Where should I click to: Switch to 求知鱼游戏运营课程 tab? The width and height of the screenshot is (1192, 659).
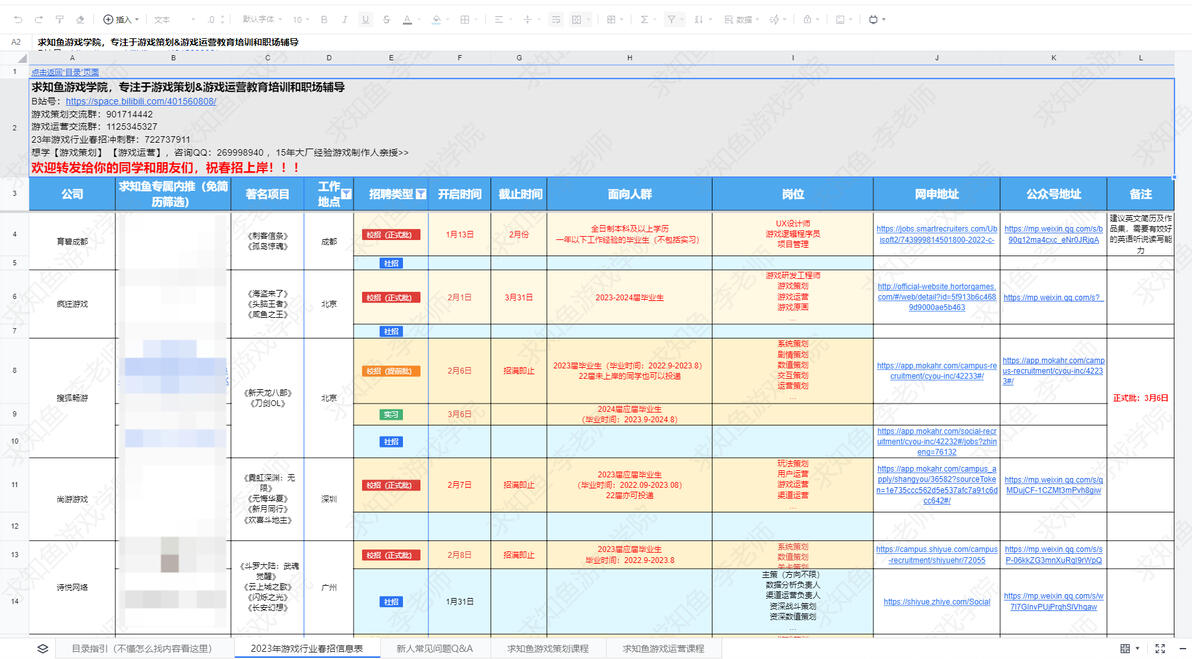(x=663, y=648)
